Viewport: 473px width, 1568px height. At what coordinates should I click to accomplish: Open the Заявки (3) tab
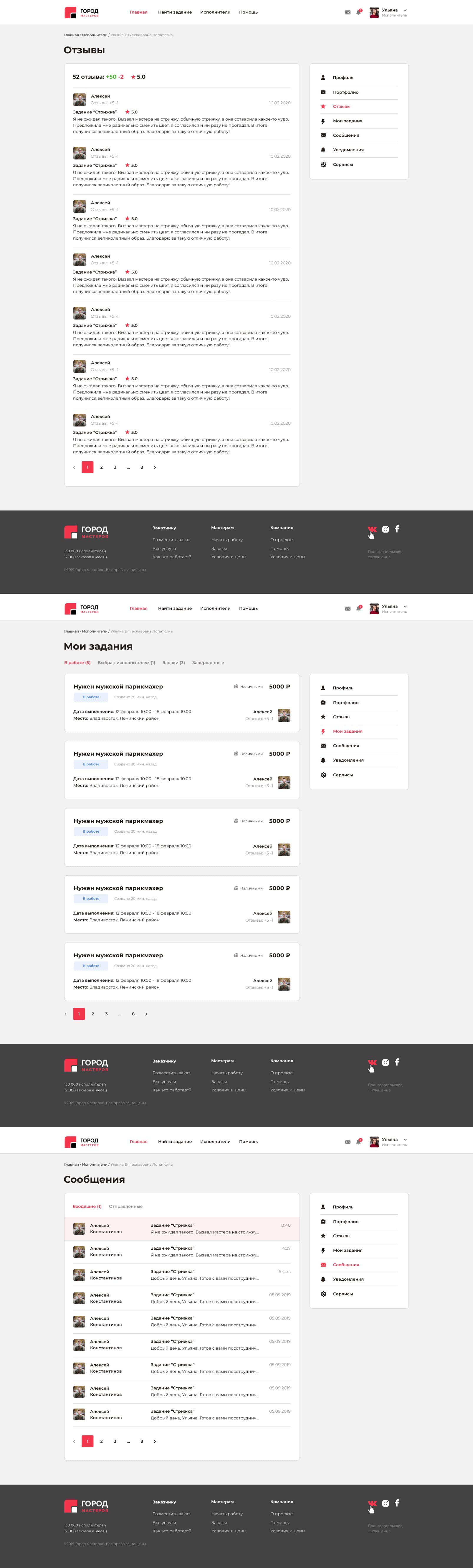point(173,663)
